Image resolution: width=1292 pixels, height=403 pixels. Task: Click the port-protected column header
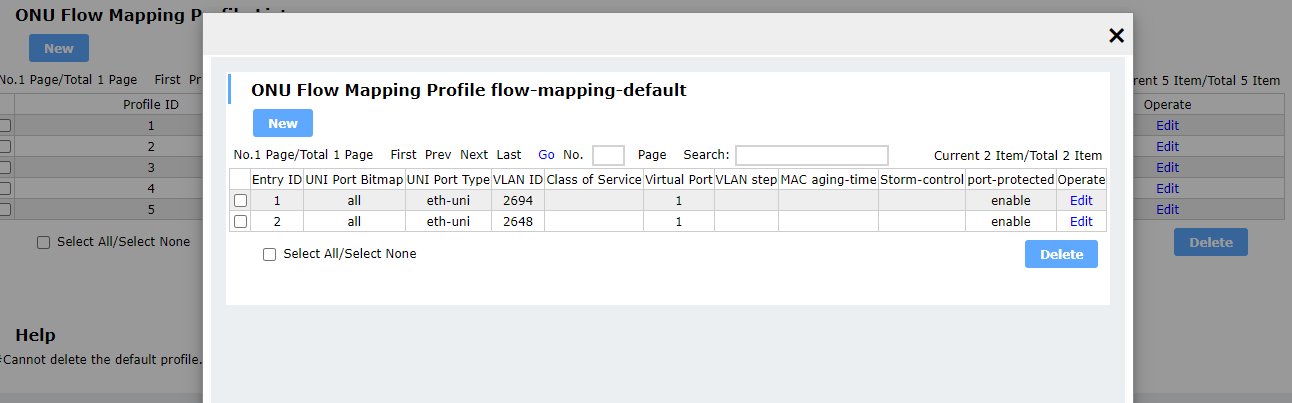(x=1010, y=180)
